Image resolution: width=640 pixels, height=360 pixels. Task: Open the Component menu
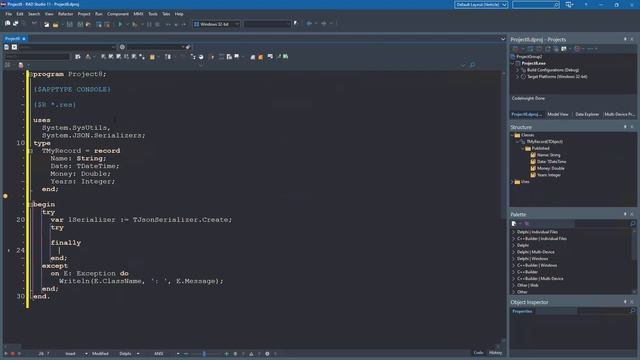(x=118, y=14)
